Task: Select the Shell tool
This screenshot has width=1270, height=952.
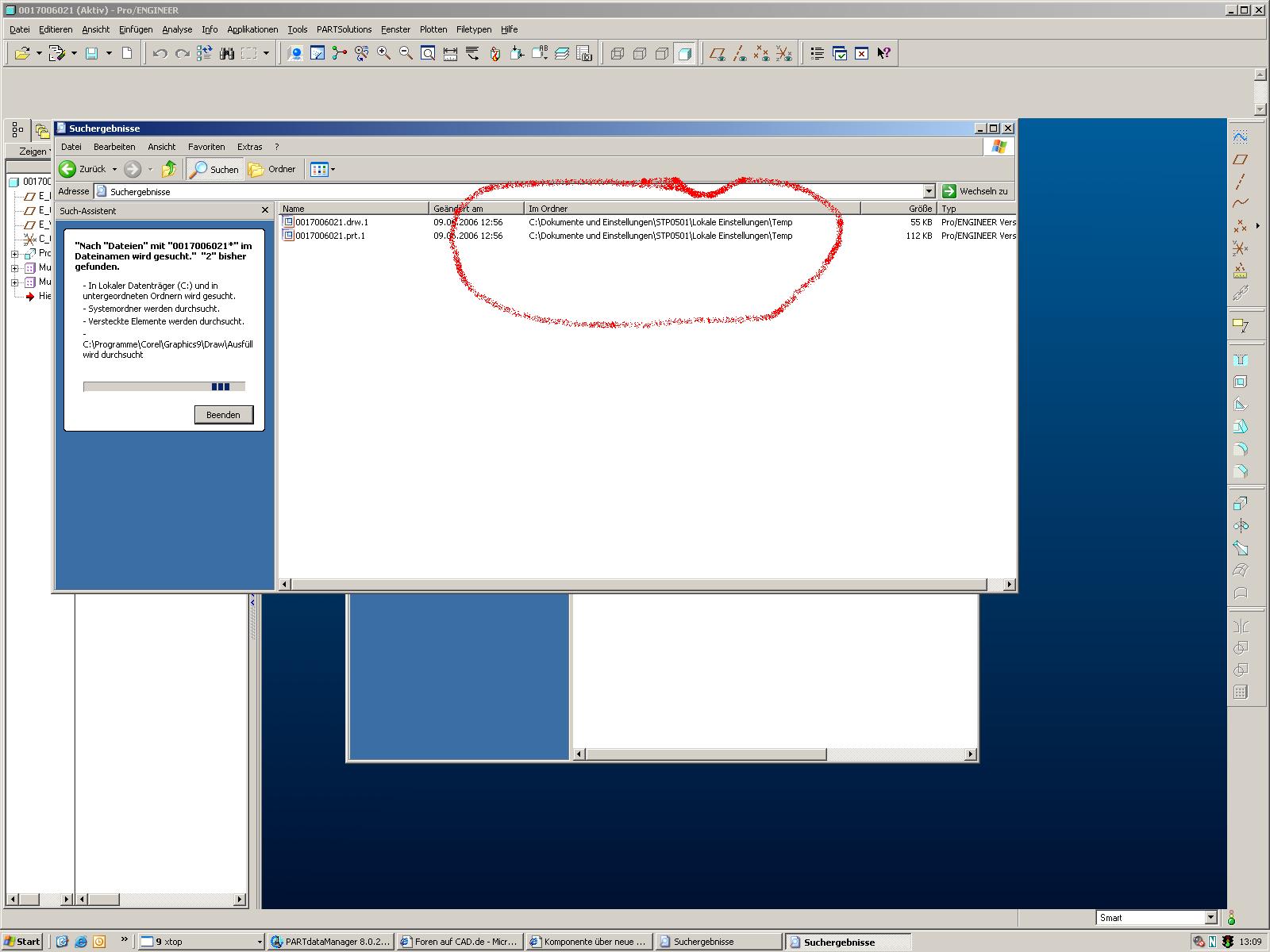Action: [x=1241, y=382]
